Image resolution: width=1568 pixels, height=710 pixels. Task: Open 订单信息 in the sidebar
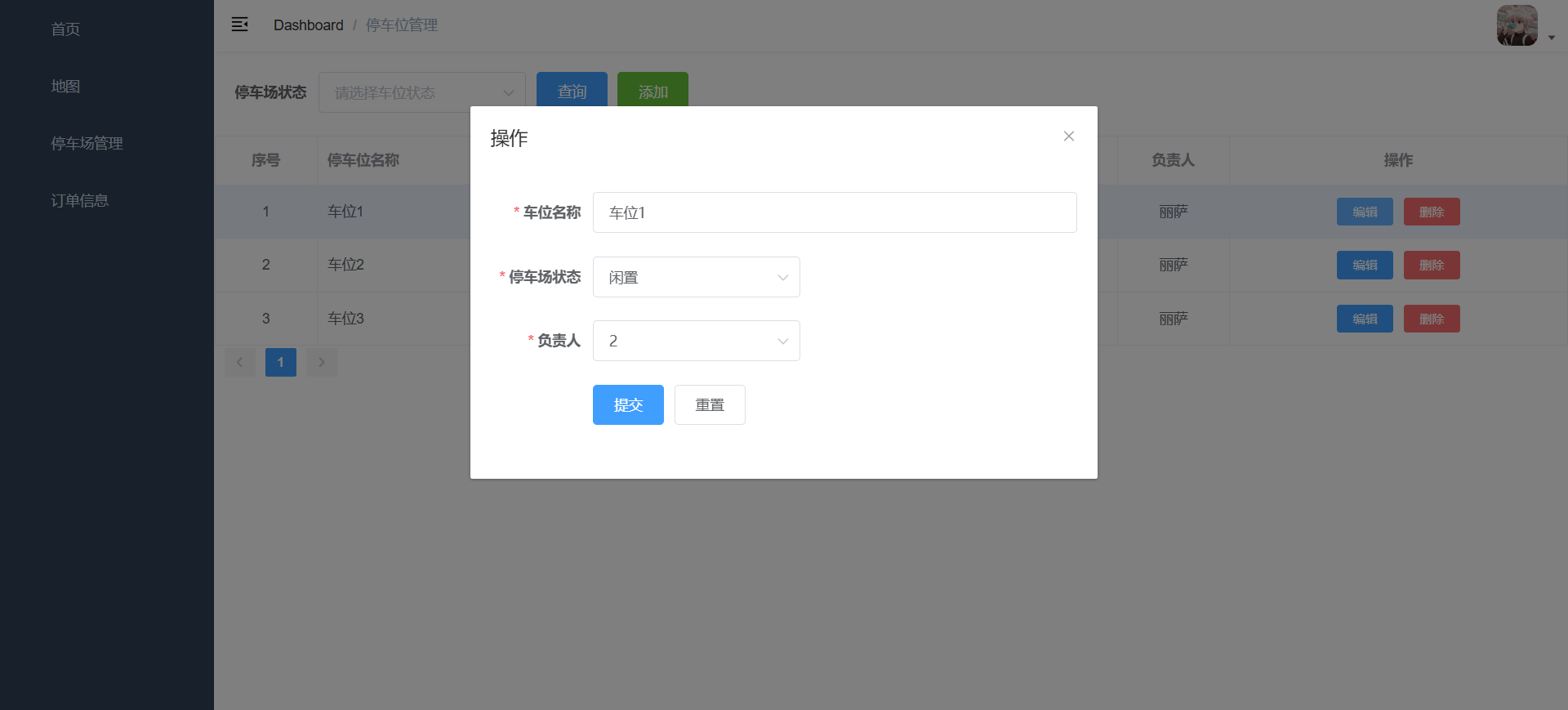[79, 201]
